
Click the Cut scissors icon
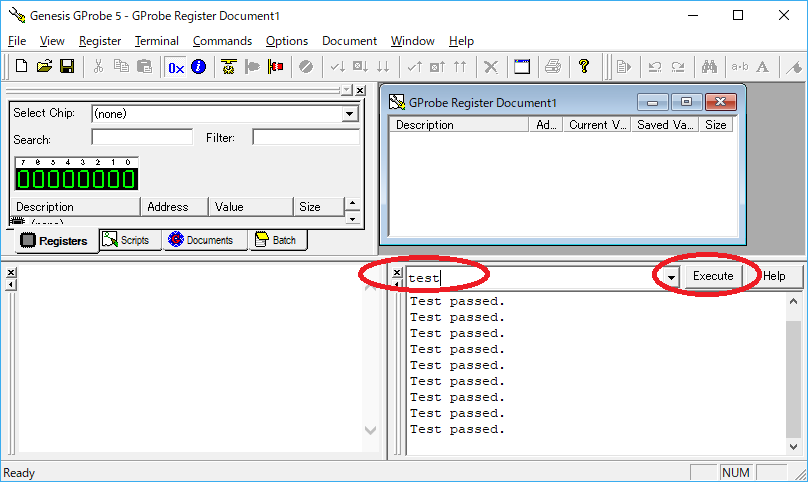coord(98,67)
